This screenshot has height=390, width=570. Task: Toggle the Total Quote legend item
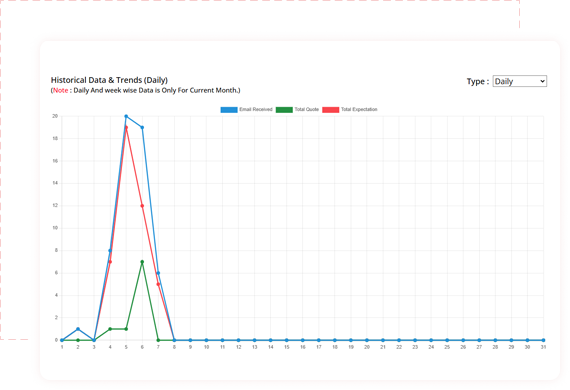[297, 109]
